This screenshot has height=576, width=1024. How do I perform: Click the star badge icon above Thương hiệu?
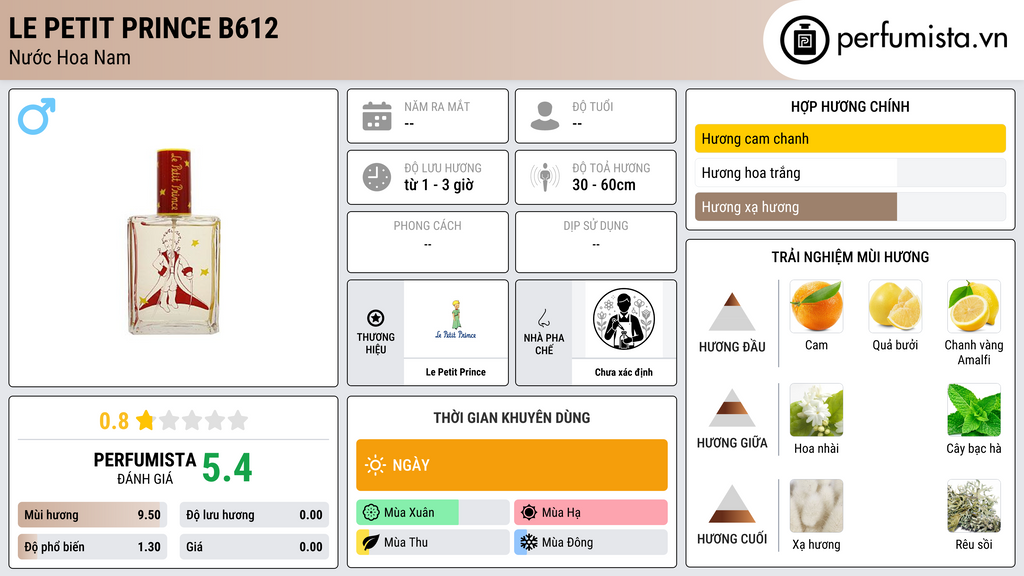click(x=376, y=318)
